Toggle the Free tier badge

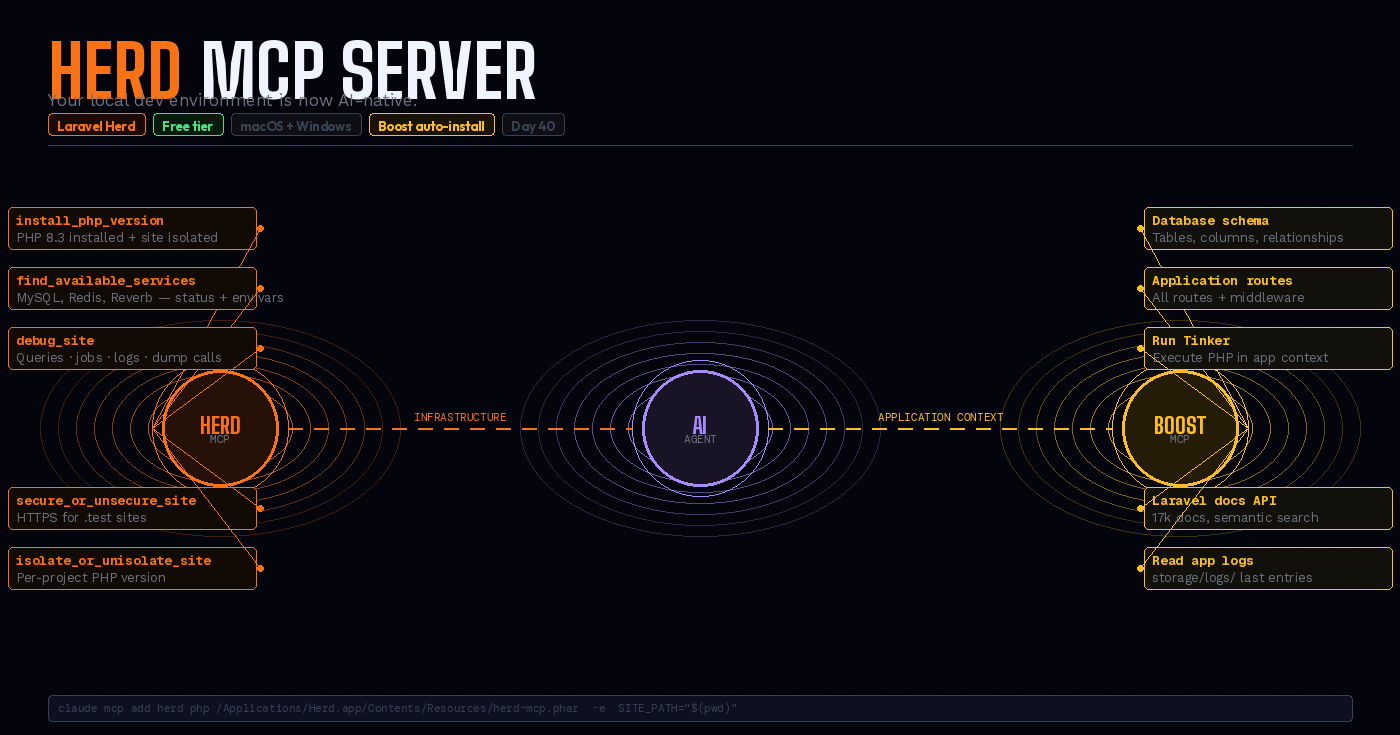pos(188,125)
